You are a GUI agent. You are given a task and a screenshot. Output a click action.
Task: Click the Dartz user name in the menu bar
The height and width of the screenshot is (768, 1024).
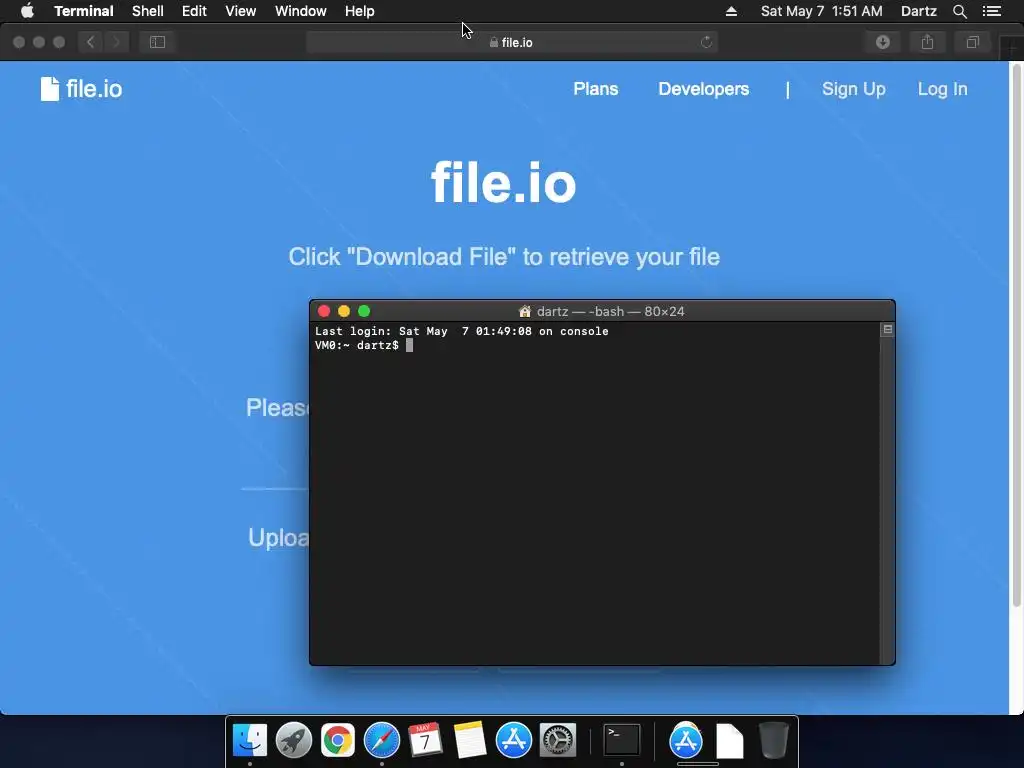[918, 11]
